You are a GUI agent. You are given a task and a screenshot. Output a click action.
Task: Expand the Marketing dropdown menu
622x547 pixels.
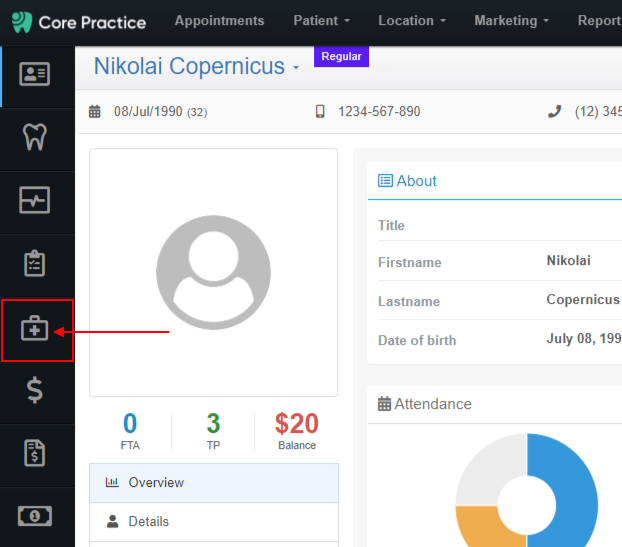pos(511,21)
